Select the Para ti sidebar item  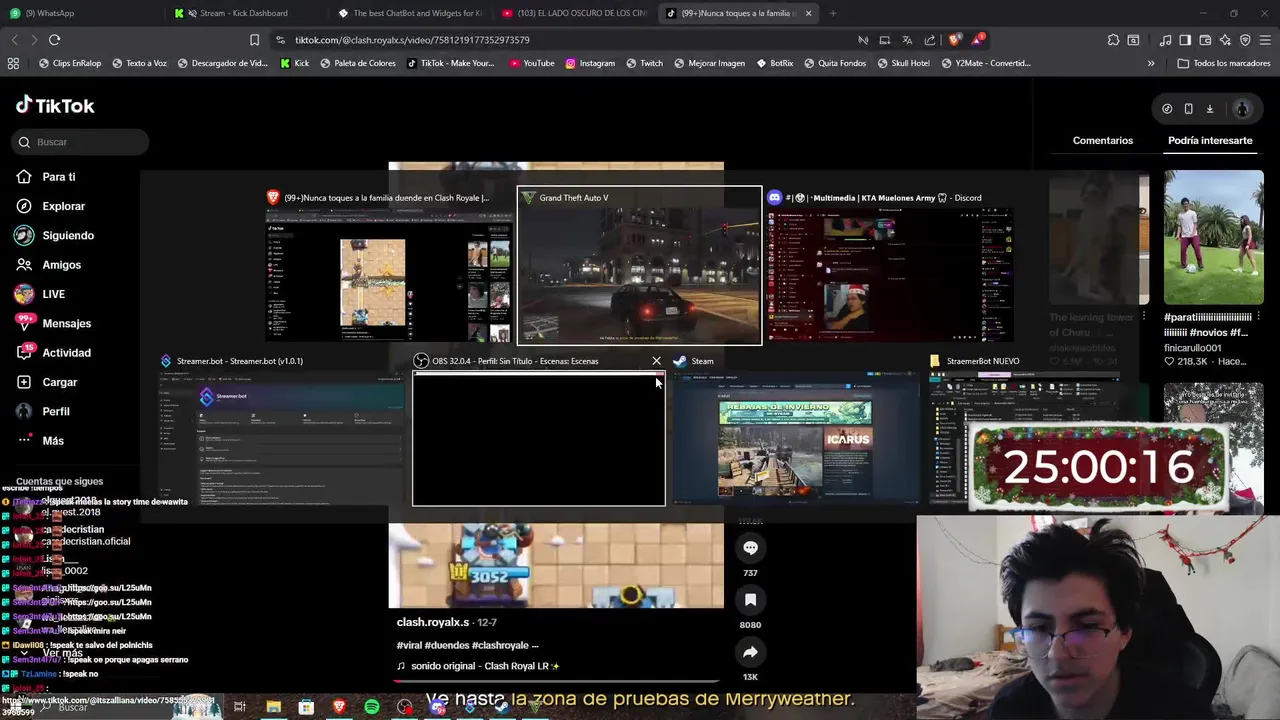[x=58, y=177]
